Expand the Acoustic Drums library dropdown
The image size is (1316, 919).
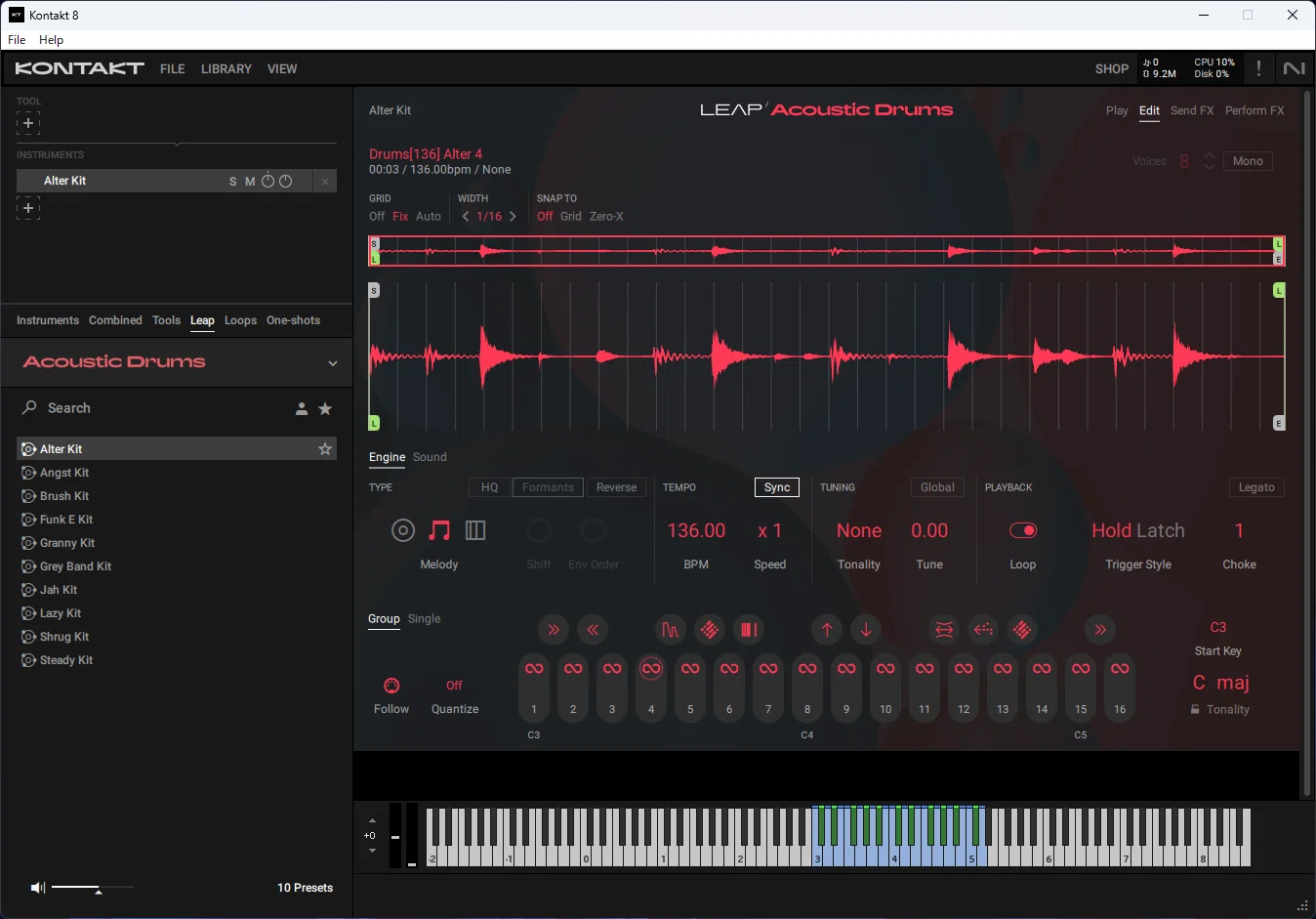333,363
